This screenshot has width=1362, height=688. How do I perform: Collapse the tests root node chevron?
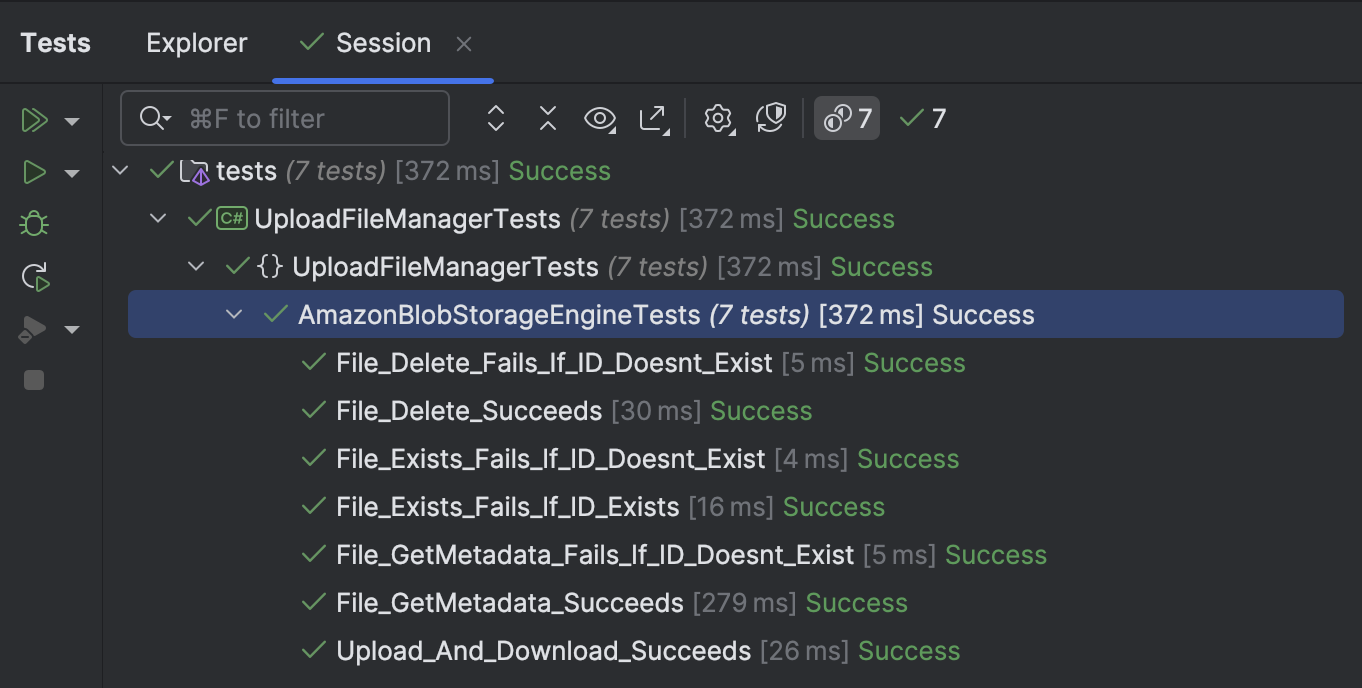pyautogui.click(x=120, y=170)
